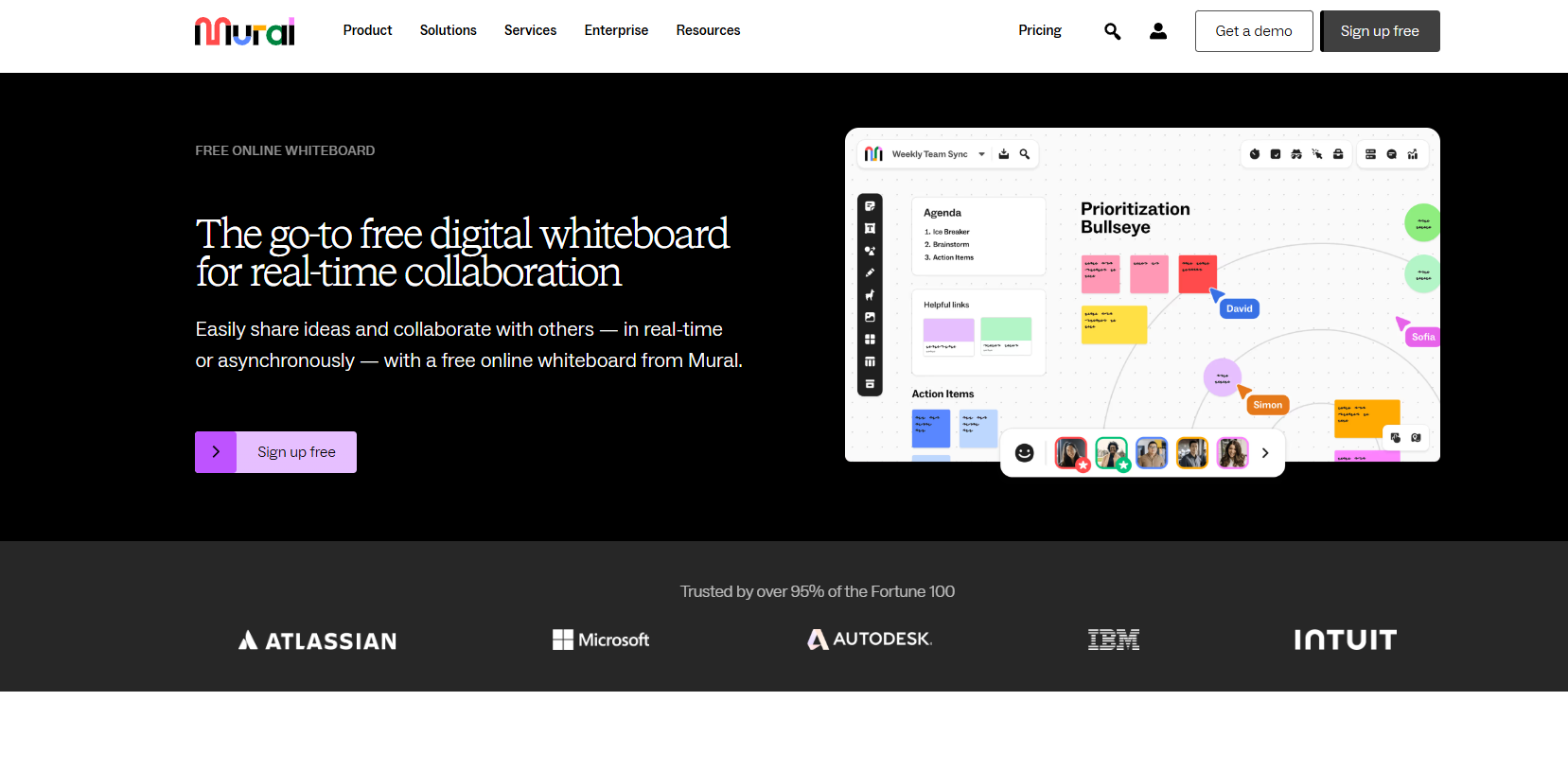Select the sticky note tool in whiteboard sidebar
The width and height of the screenshot is (1568, 771).
tap(870, 206)
